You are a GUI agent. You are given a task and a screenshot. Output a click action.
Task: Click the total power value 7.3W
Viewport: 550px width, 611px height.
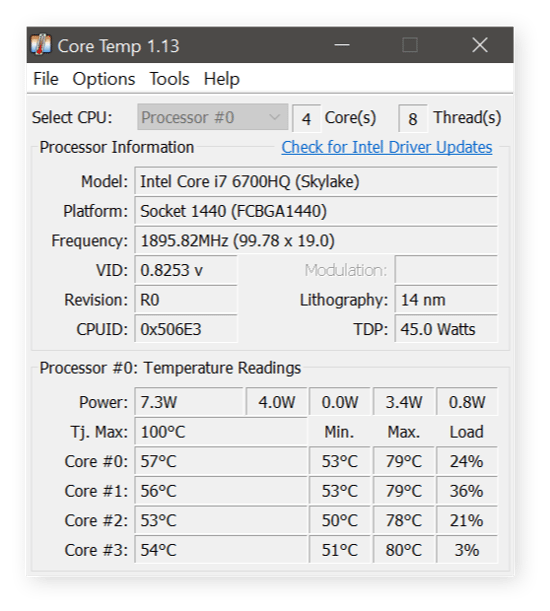pyautogui.click(x=189, y=402)
